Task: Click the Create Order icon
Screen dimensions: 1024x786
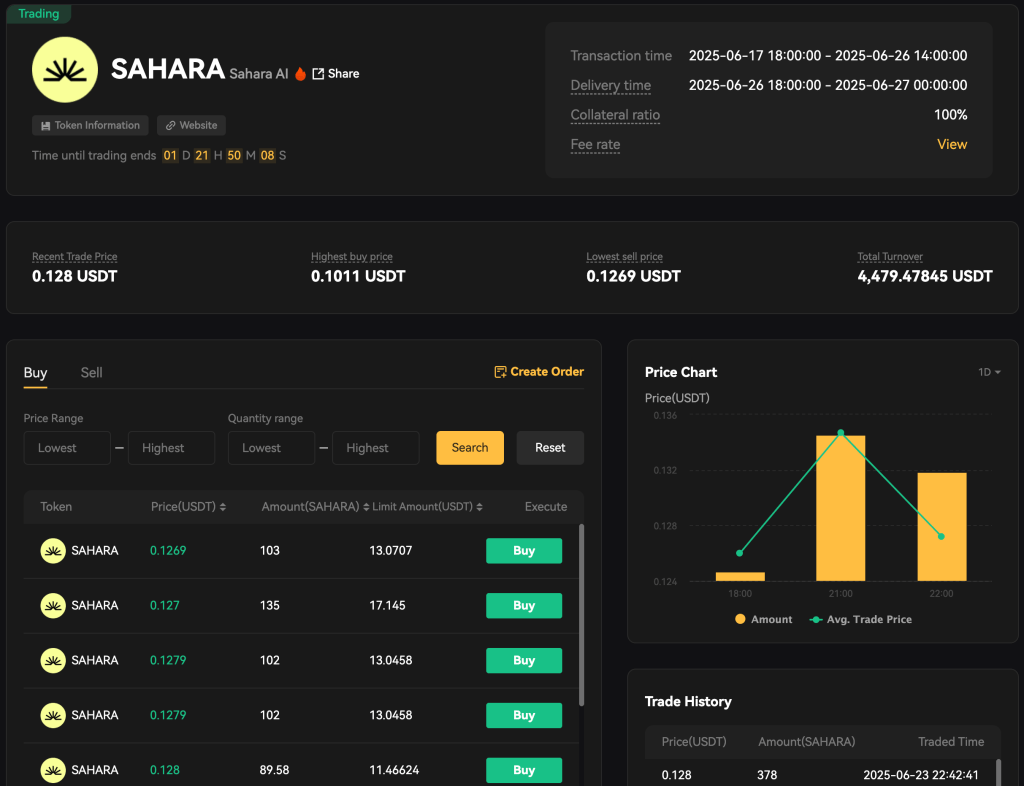Action: click(499, 371)
